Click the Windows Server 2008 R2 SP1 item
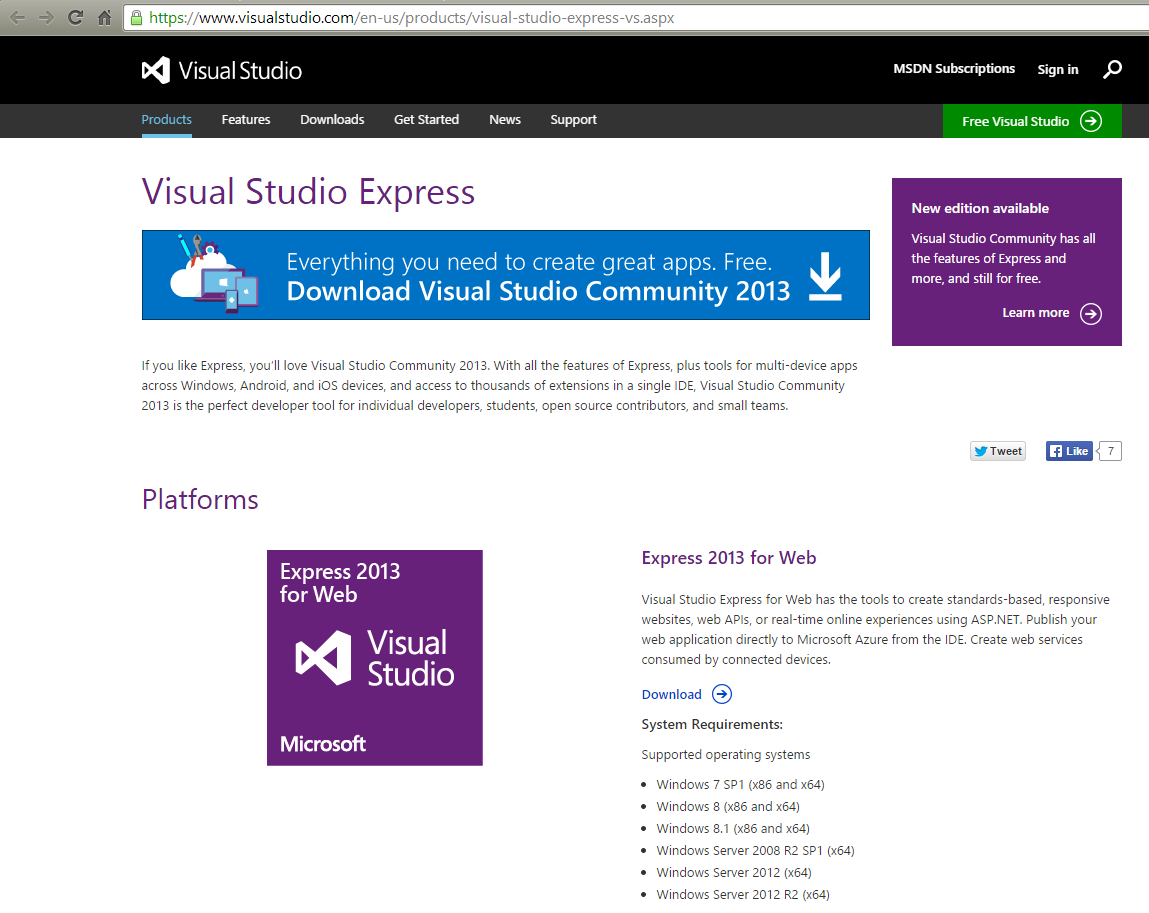Viewport: 1149px width, 913px height. tap(755, 851)
